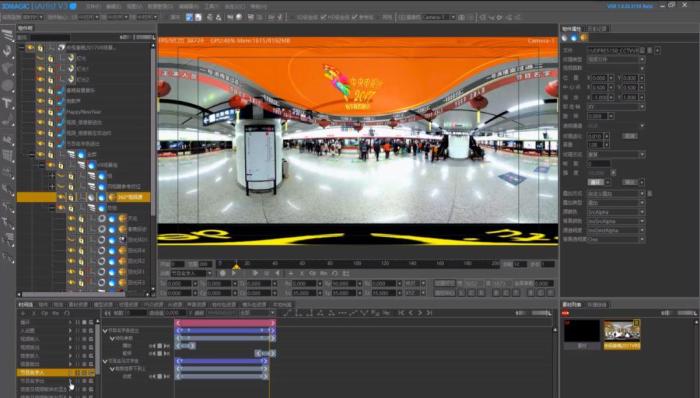The height and width of the screenshot is (398, 700).
Task: Click the orange round icon under the properties tab
Action: point(584,38)
